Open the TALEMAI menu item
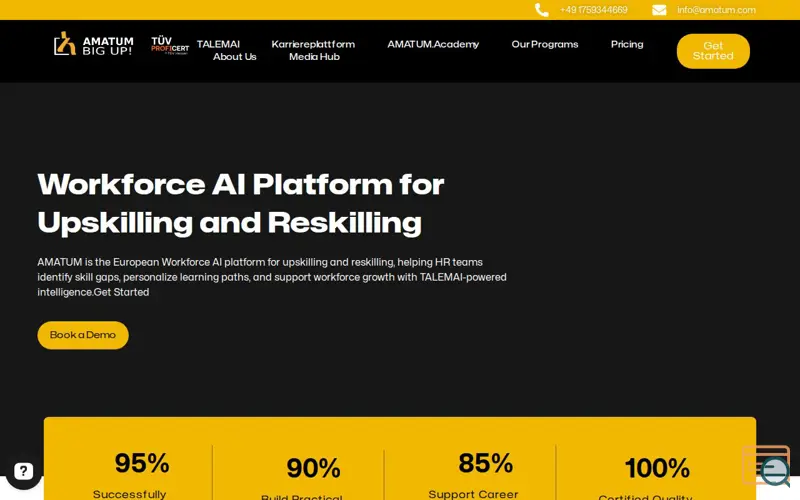 coord(218,44)
